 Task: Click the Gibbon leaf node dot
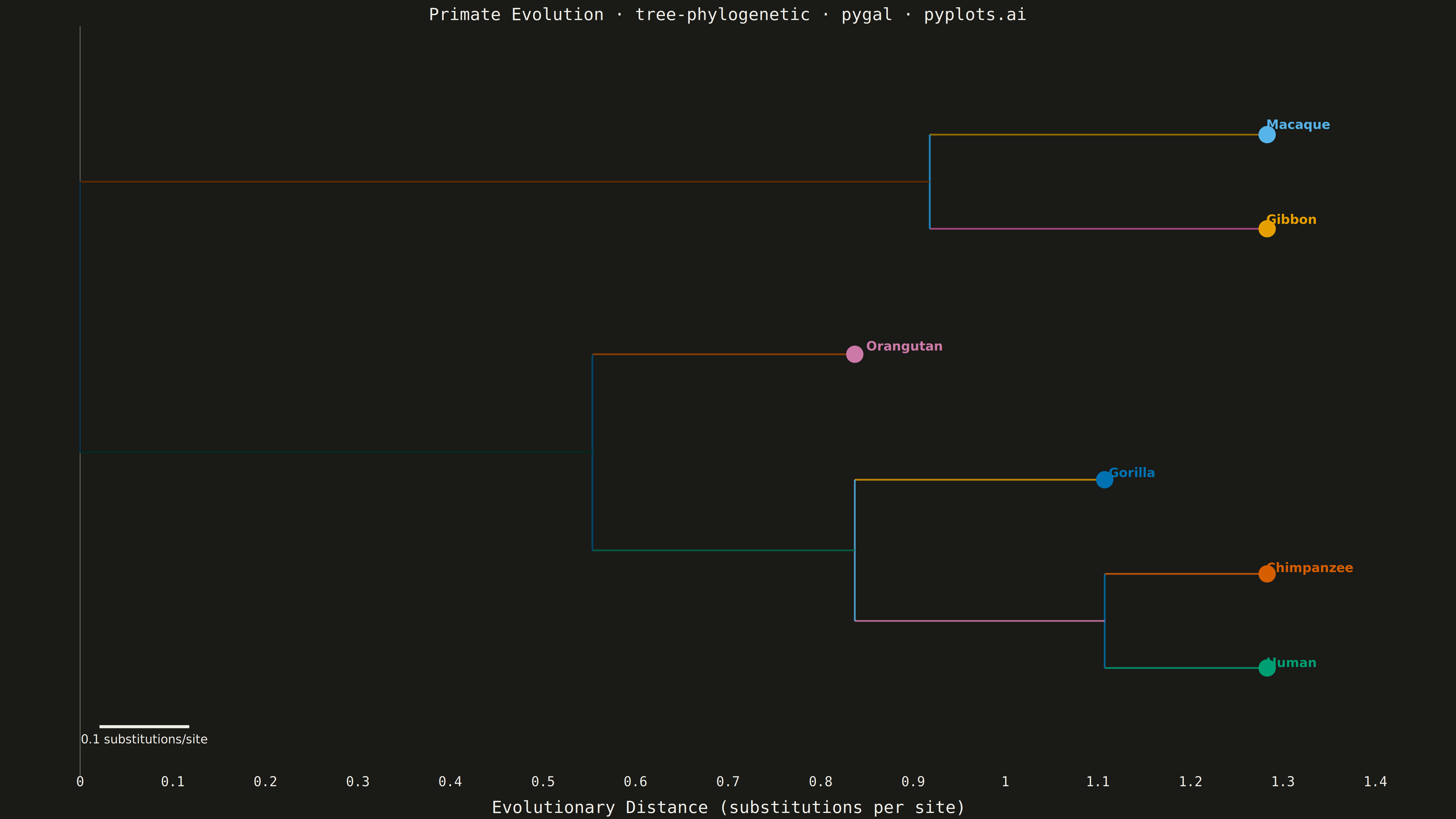click(1267, 229)
